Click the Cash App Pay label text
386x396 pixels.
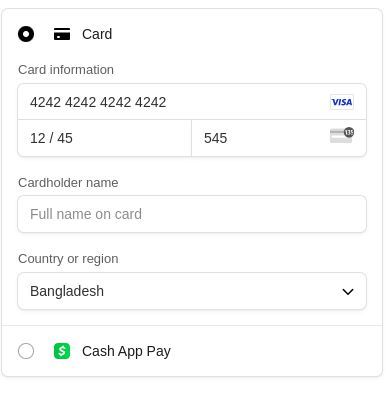tap(126, 351)
